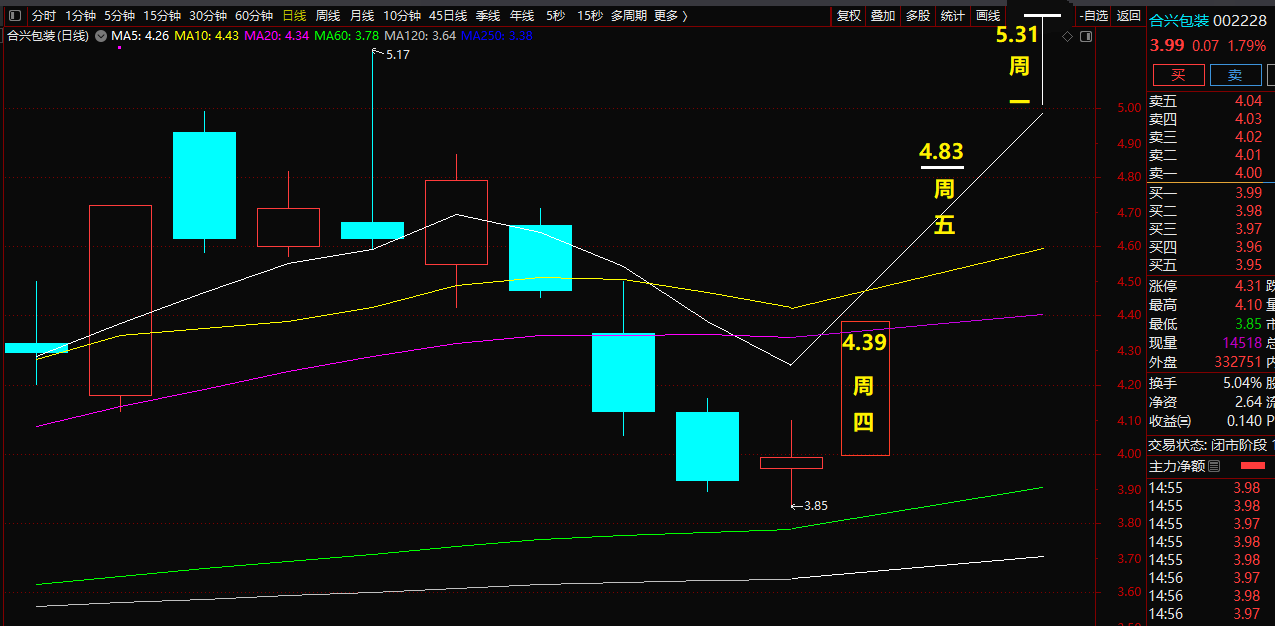Click the 14:56 tick row priced 3.98

click(x=1211, y=596)
